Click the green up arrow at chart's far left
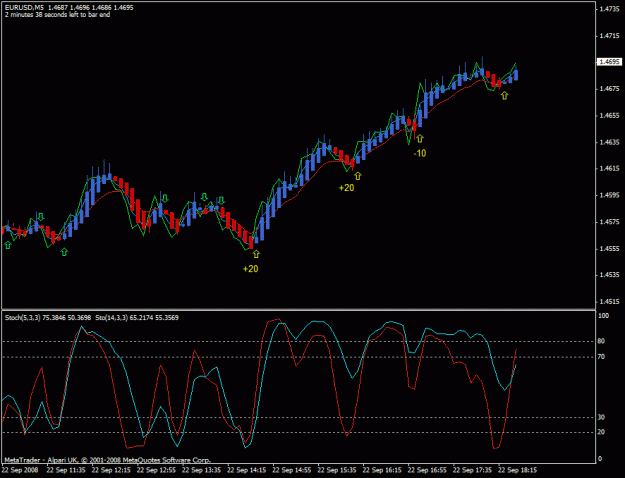Image resolution: width=625 pixels, height=478 pixels. tap(8, 245)
